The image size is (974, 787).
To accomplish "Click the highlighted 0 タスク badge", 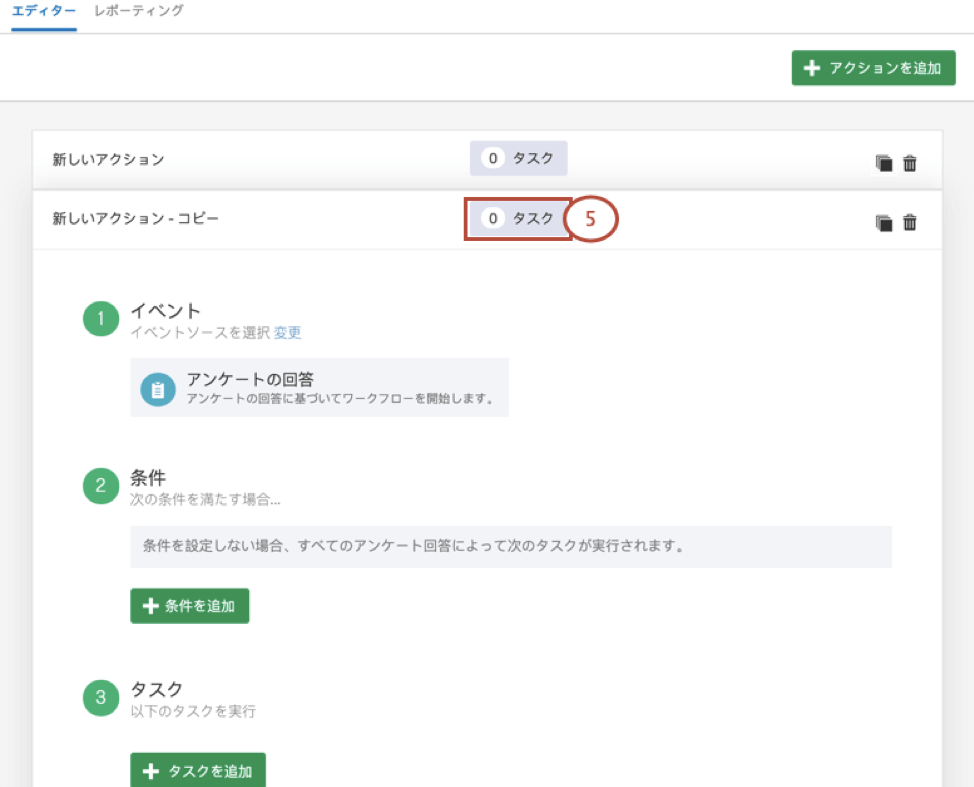I will (x=518, y=218).
